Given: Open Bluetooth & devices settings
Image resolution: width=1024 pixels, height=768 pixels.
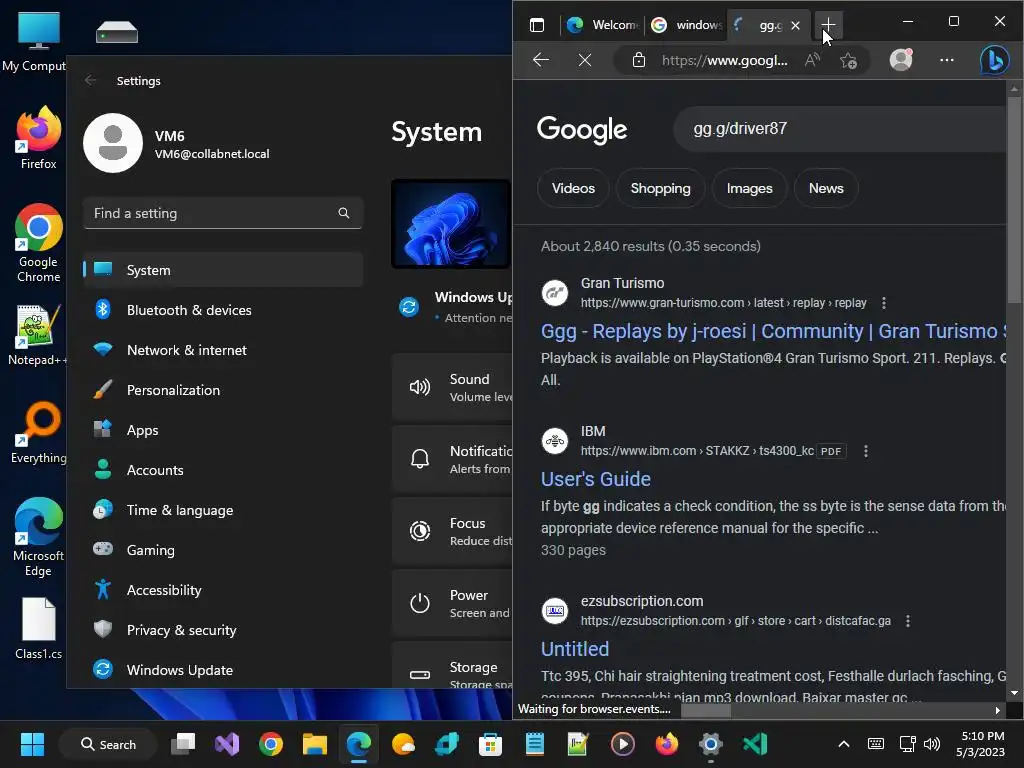Looking at the screenshot, I should [223, 310].
